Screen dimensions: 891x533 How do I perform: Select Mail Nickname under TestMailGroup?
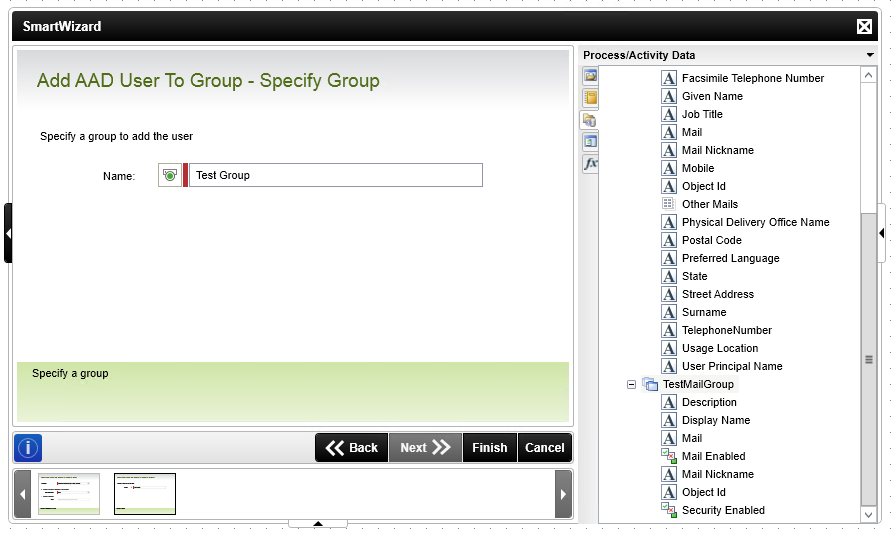(718, 474)
